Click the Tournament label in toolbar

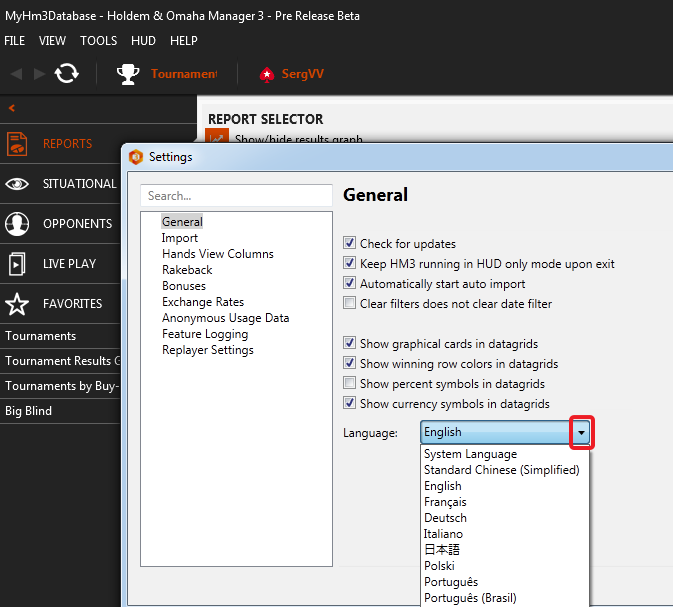click(184, 74)
